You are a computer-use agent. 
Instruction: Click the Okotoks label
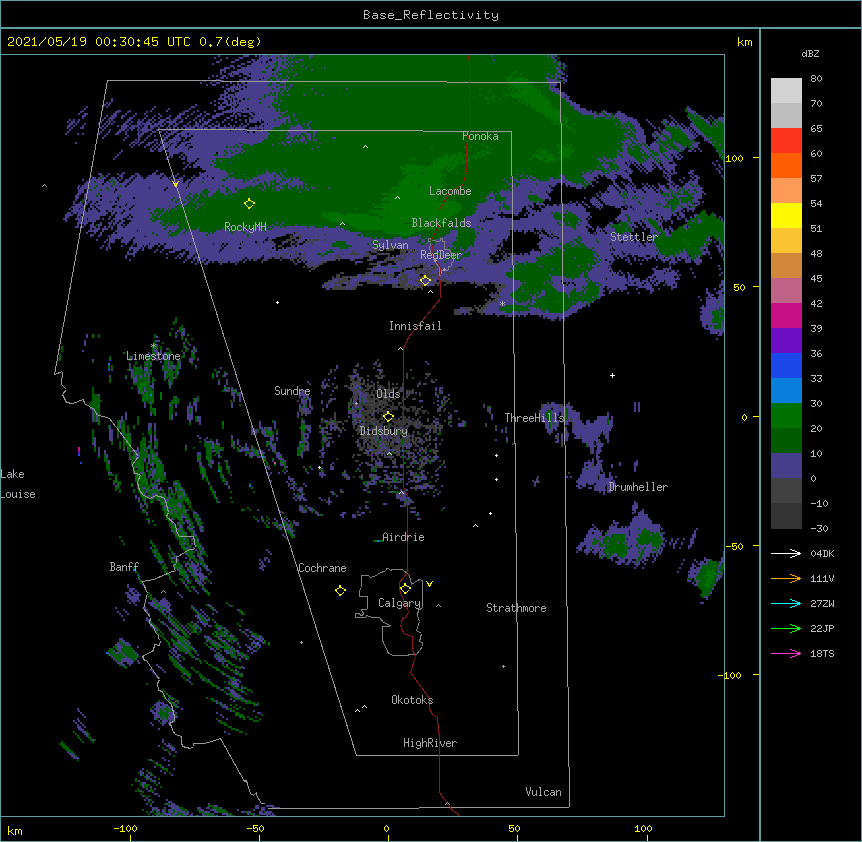click(x=412, y=700)
